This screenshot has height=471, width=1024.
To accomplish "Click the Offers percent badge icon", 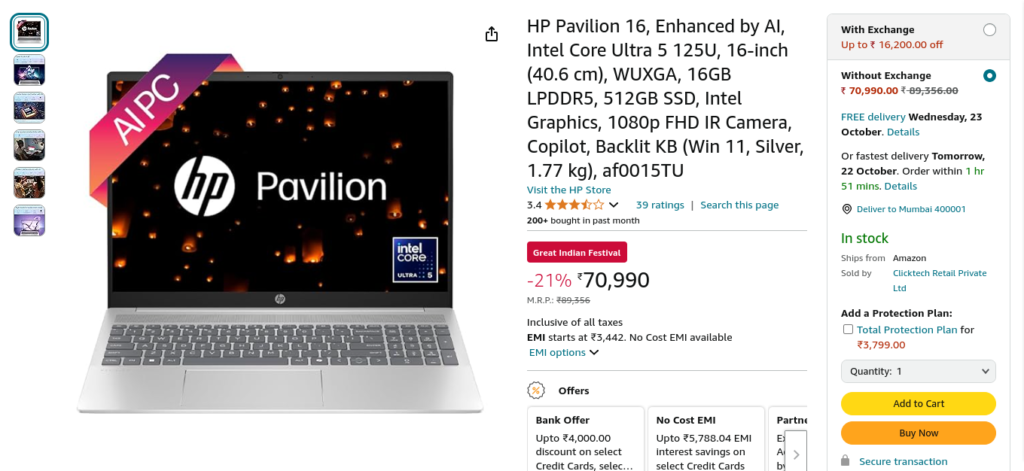I will [x=536, y=390].
